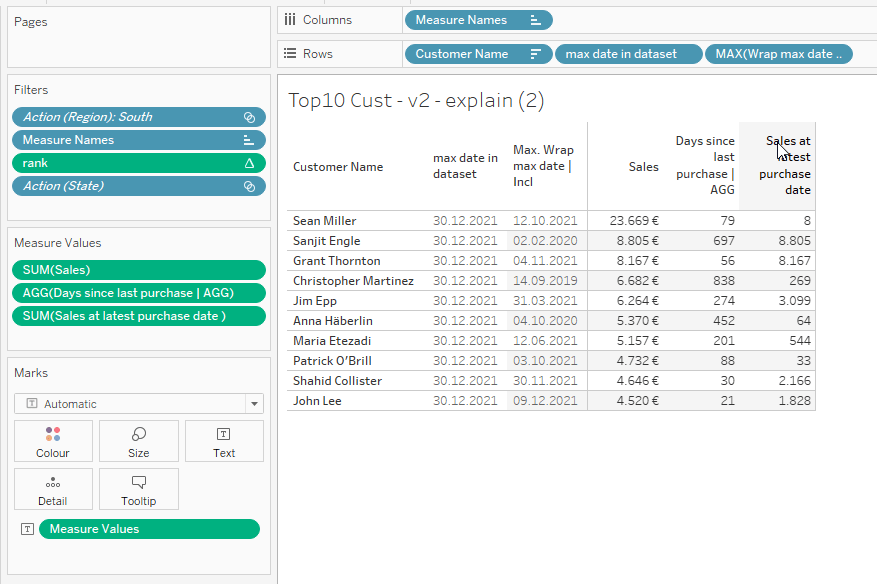Open the Detail marks card

pos(53,489)
